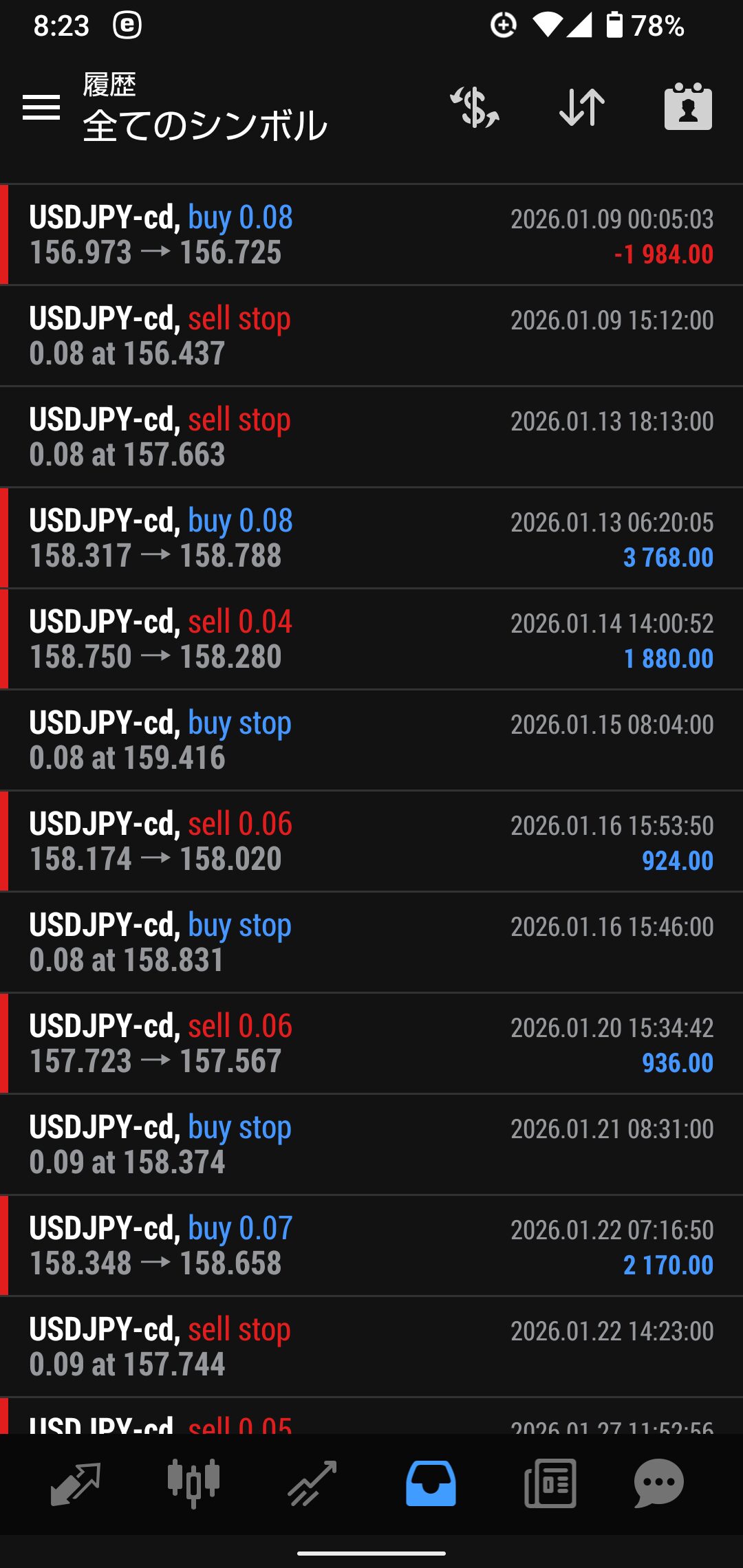This screenshot has width=743, height=1568.
Task: Open the 全てのシンボル symbol filter title
Action: (205, 125)
